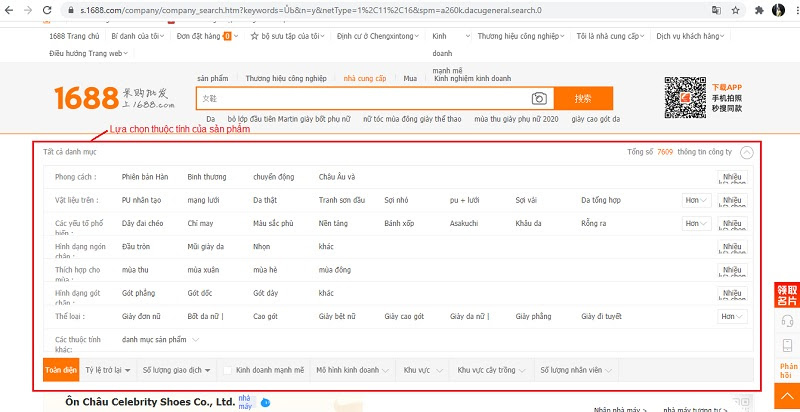This screenshot has width=800, height=412.
Task: Select the 'Toàn diện' sort tab
Action: pos(61,370)
